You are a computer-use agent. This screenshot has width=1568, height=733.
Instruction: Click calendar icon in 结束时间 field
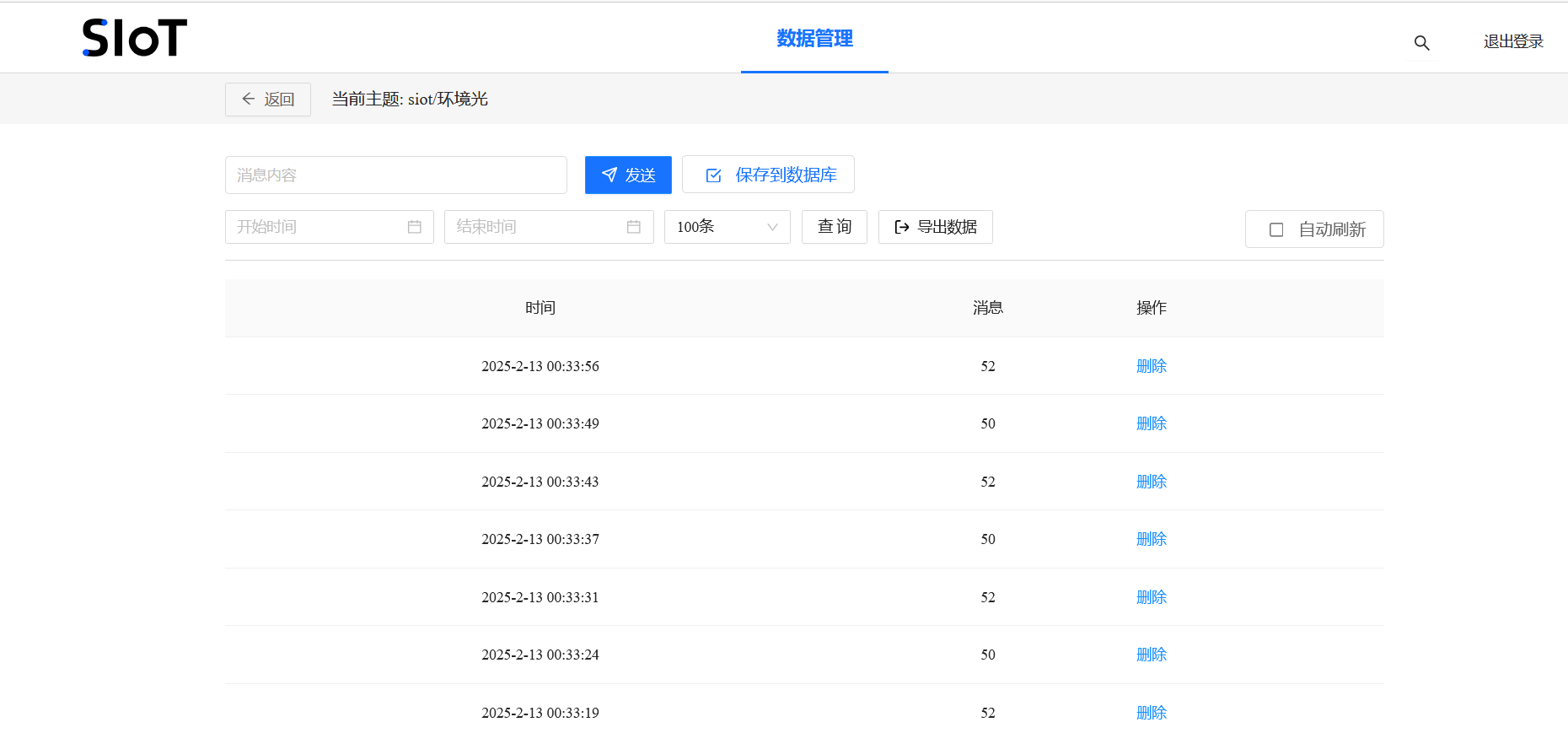[634, 227]
